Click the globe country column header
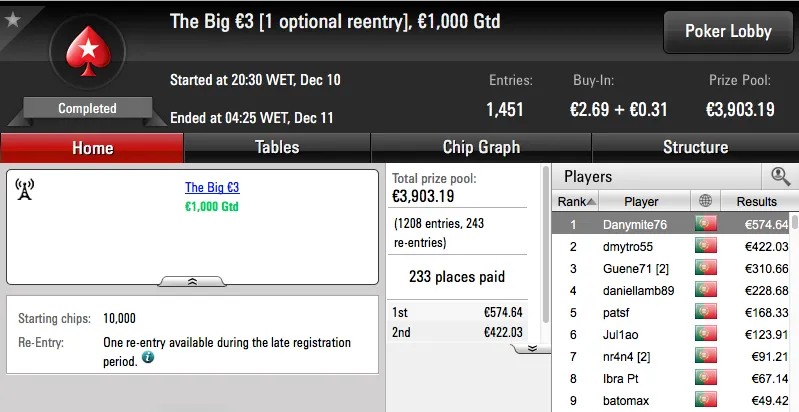 [706, 201]
